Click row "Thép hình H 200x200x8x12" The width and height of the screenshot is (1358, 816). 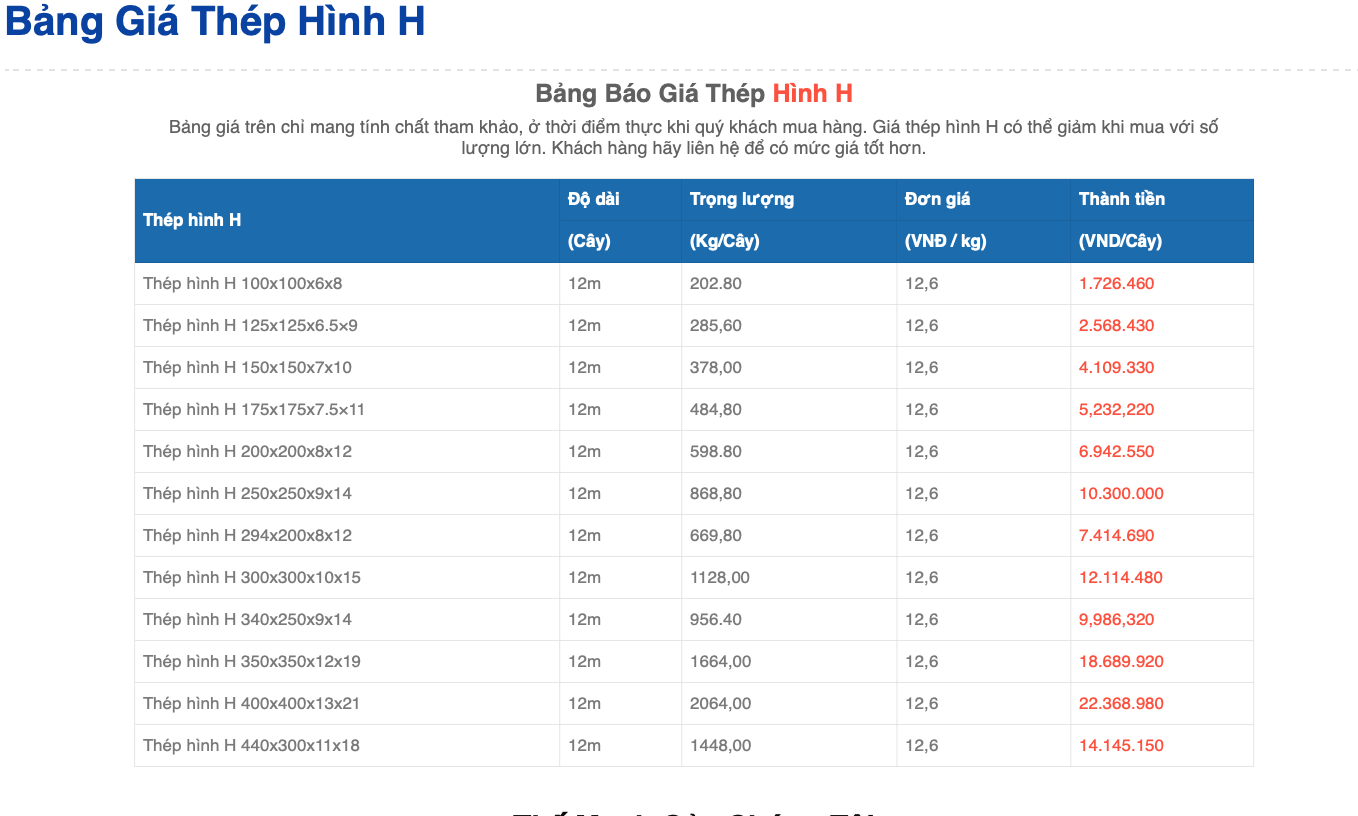click(694, 452)
